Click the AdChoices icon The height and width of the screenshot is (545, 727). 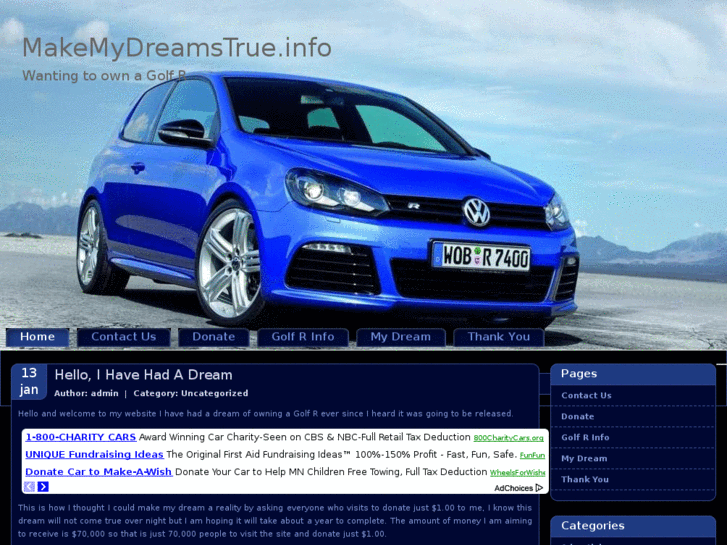tap(539, 488)
